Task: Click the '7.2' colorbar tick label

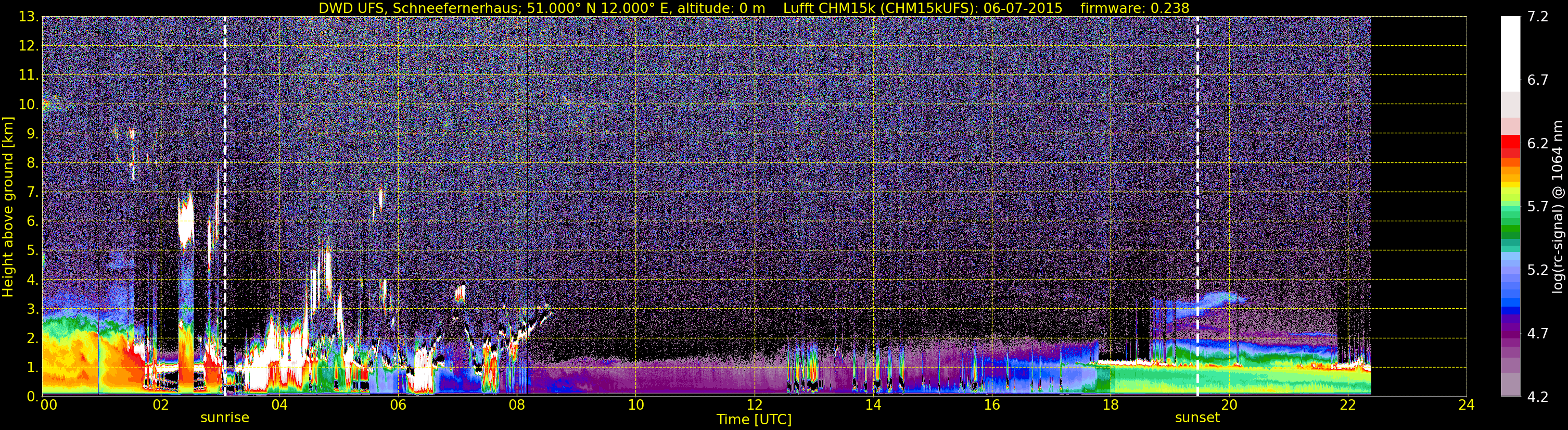Action: coord(1538,17)
